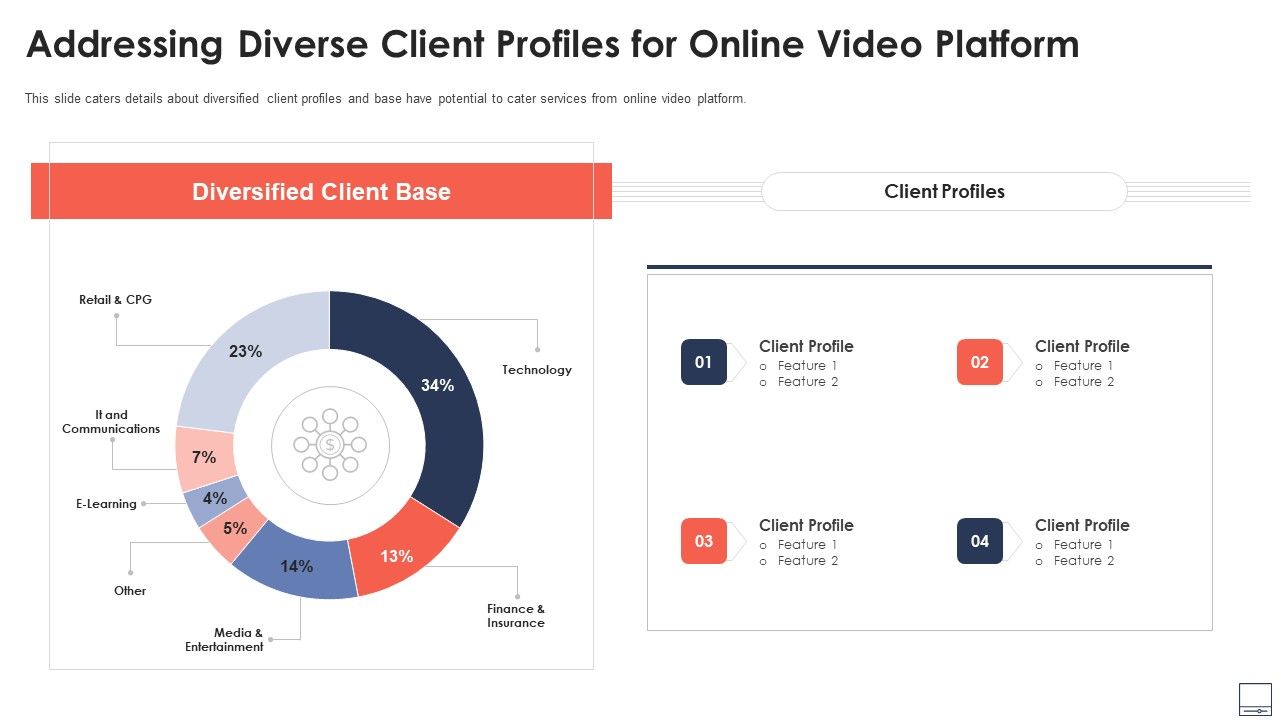Select the 5% Other segment
This screenshot has height=720, width=1280.
click(233, 530)
